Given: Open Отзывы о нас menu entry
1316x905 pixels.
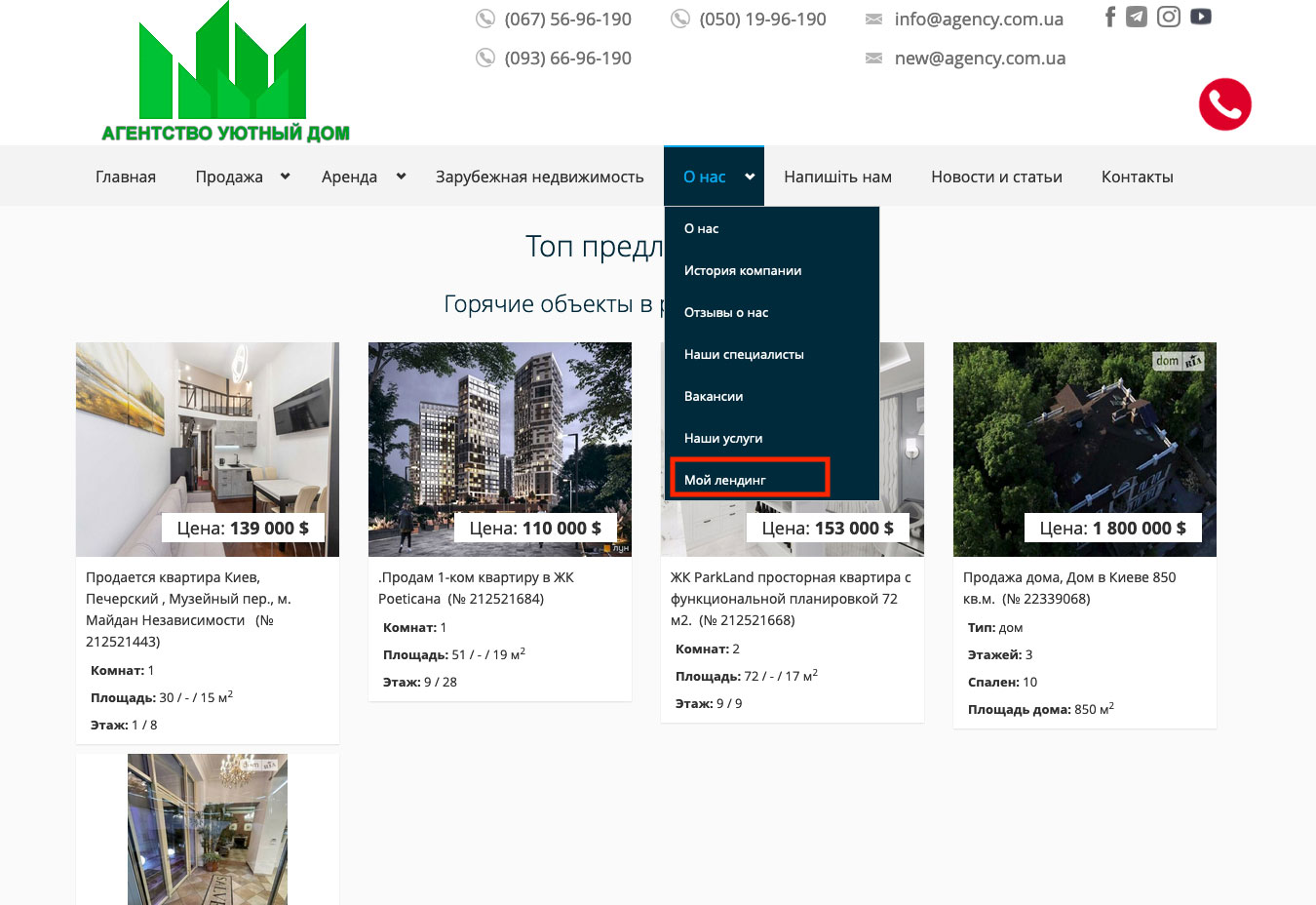Looking at the screenshot, I should pyautogui.click(x=725, y=312).
